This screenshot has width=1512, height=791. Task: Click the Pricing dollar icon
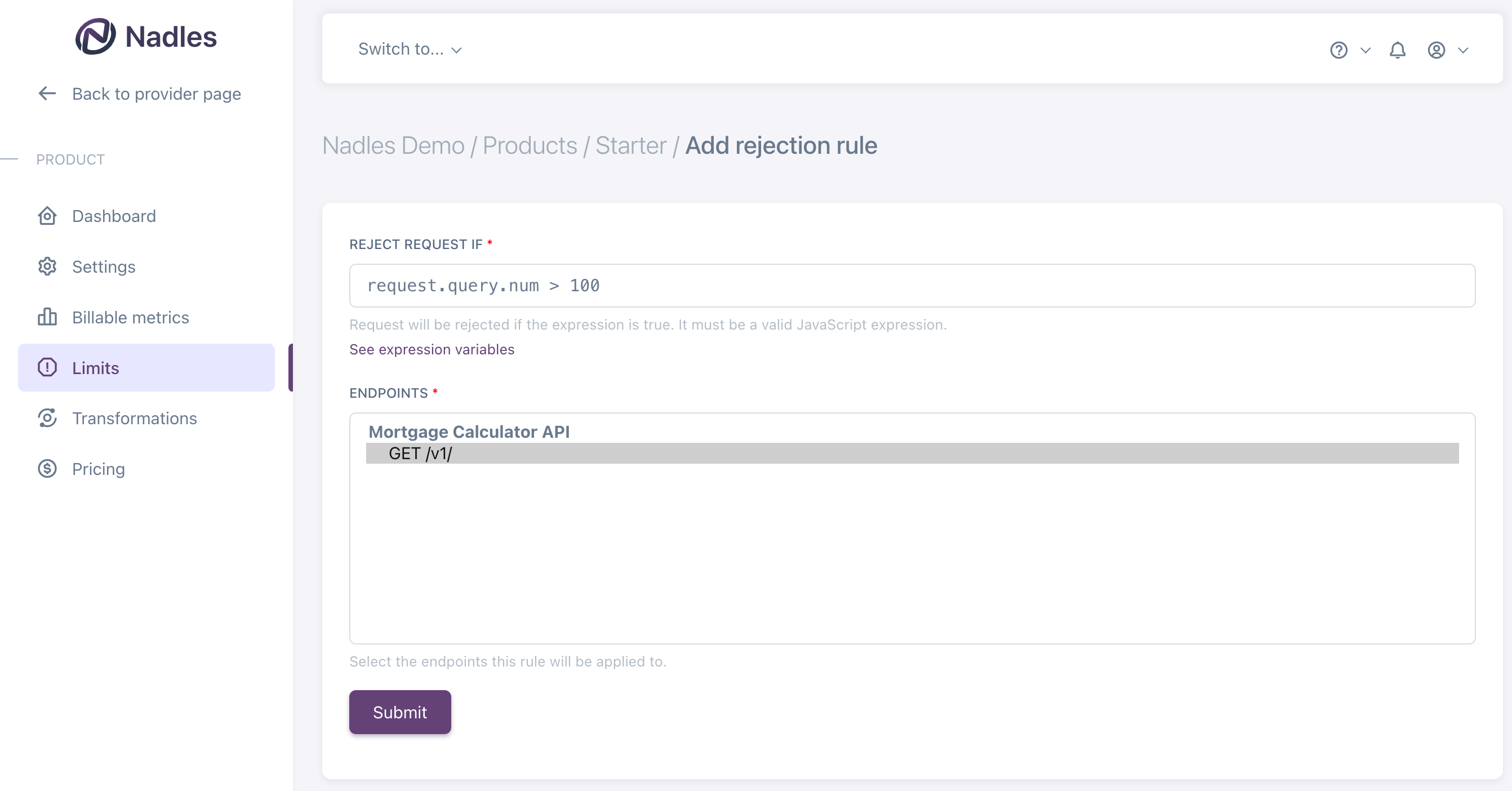click(47, 469)
